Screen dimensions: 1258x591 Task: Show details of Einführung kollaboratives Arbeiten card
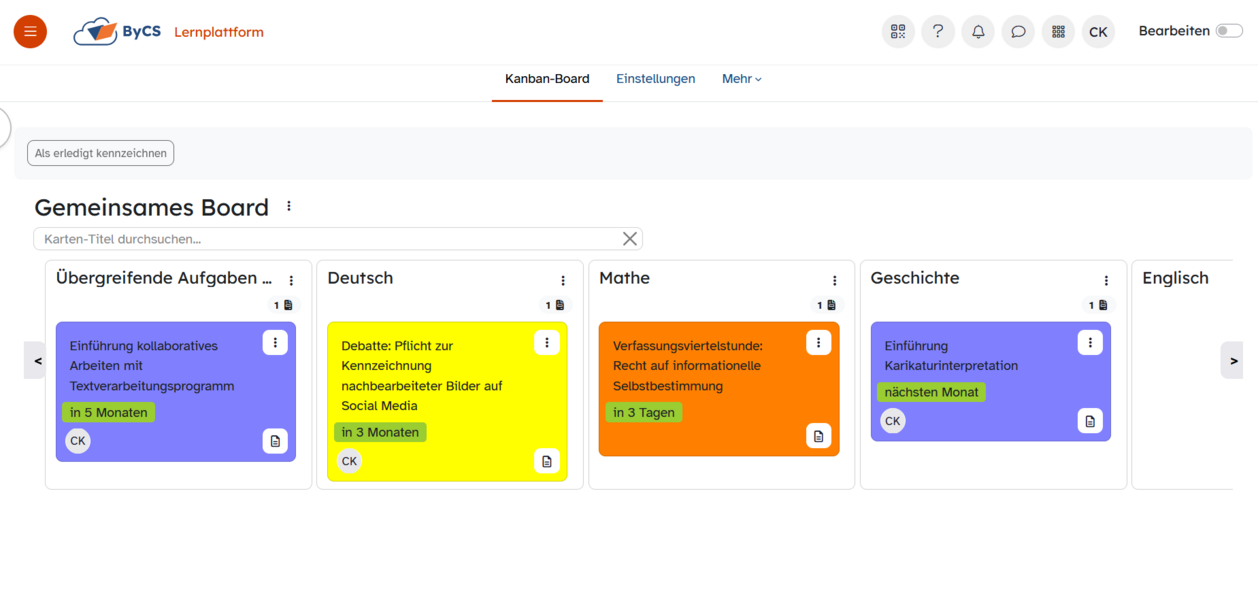pyautogui.click(x=275, y=441)
